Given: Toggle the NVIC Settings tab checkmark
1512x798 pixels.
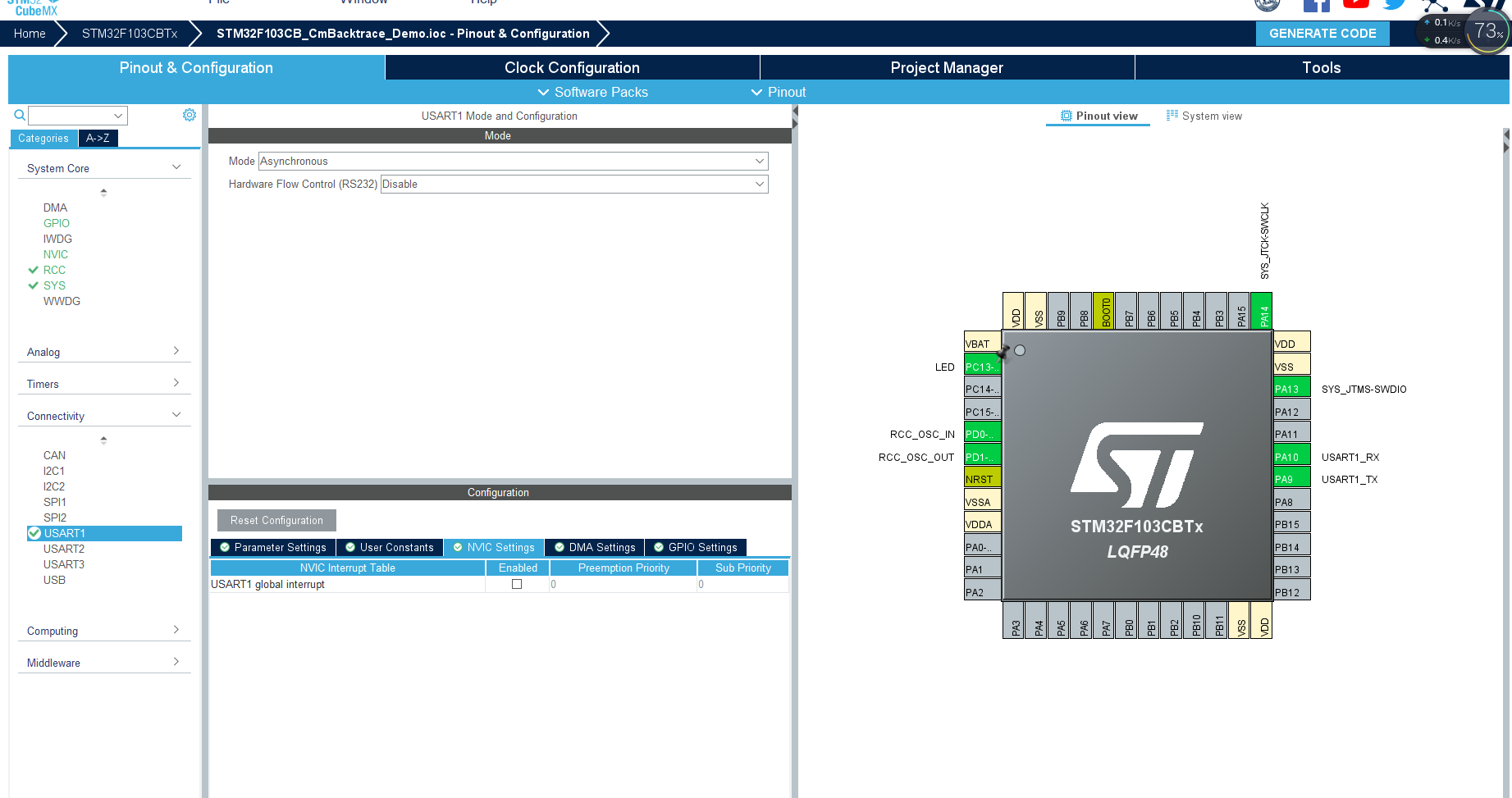Looking at the screenshot, I should [458, 547].
